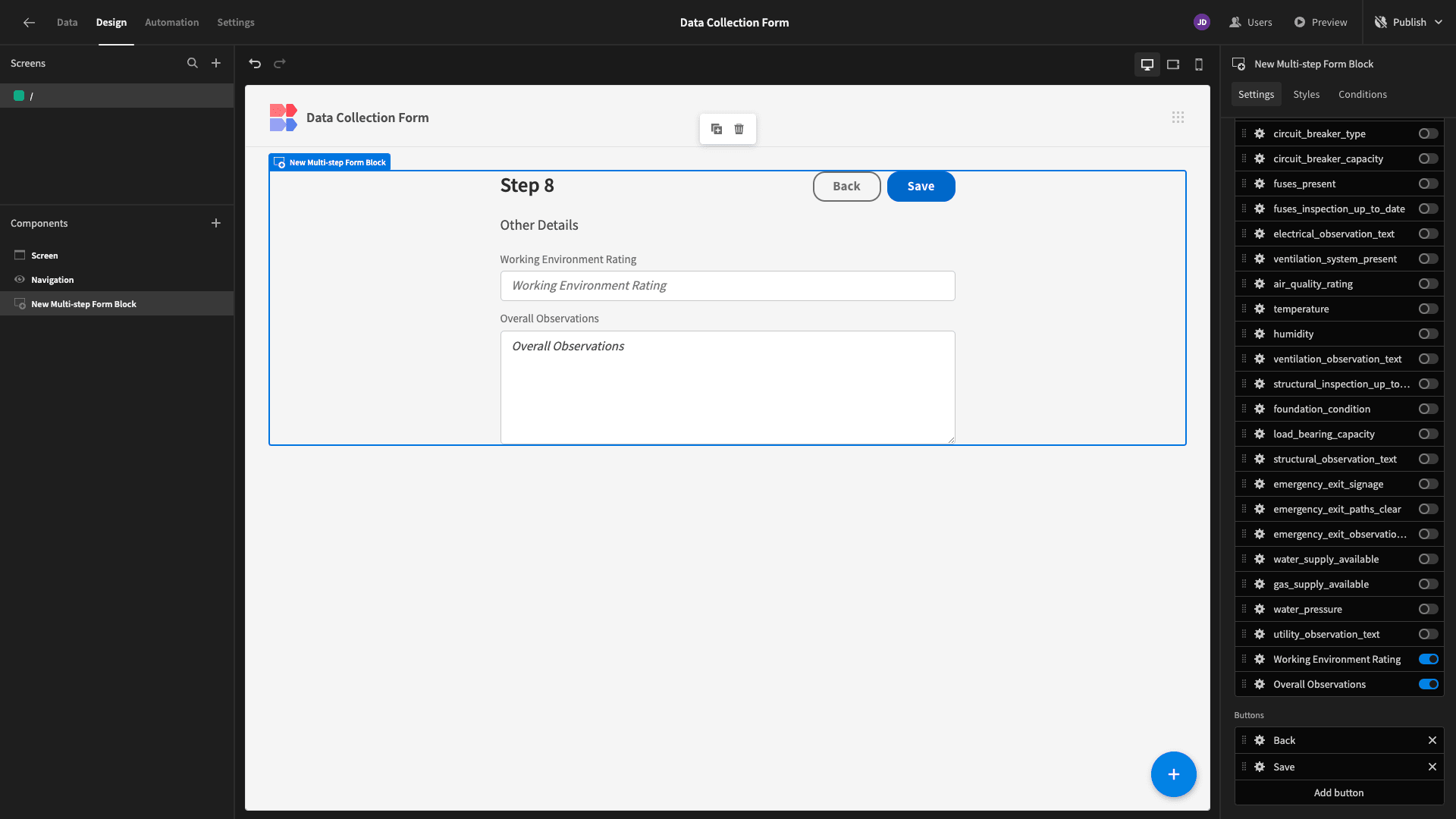
Task: Switch to tablet preview size
Action: point(1173,64)
